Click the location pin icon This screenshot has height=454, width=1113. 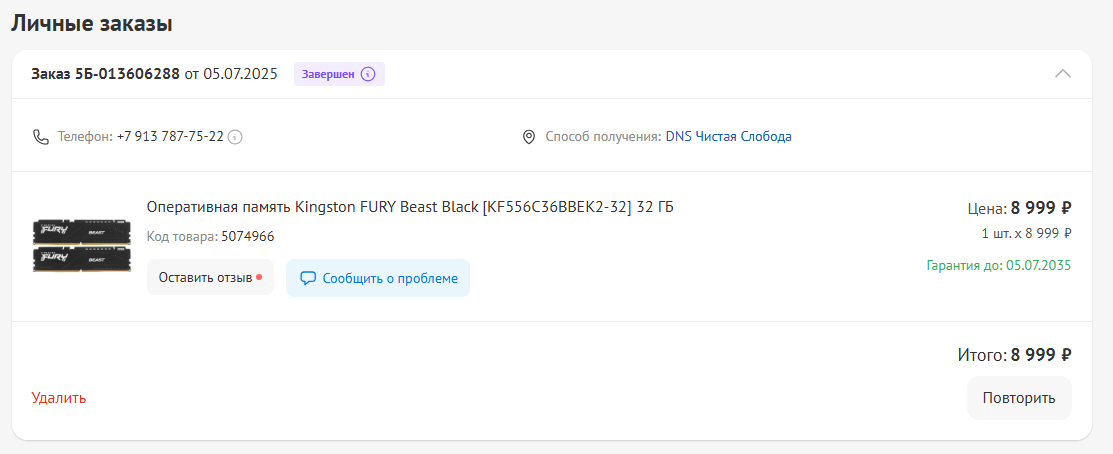click(529, 137)
